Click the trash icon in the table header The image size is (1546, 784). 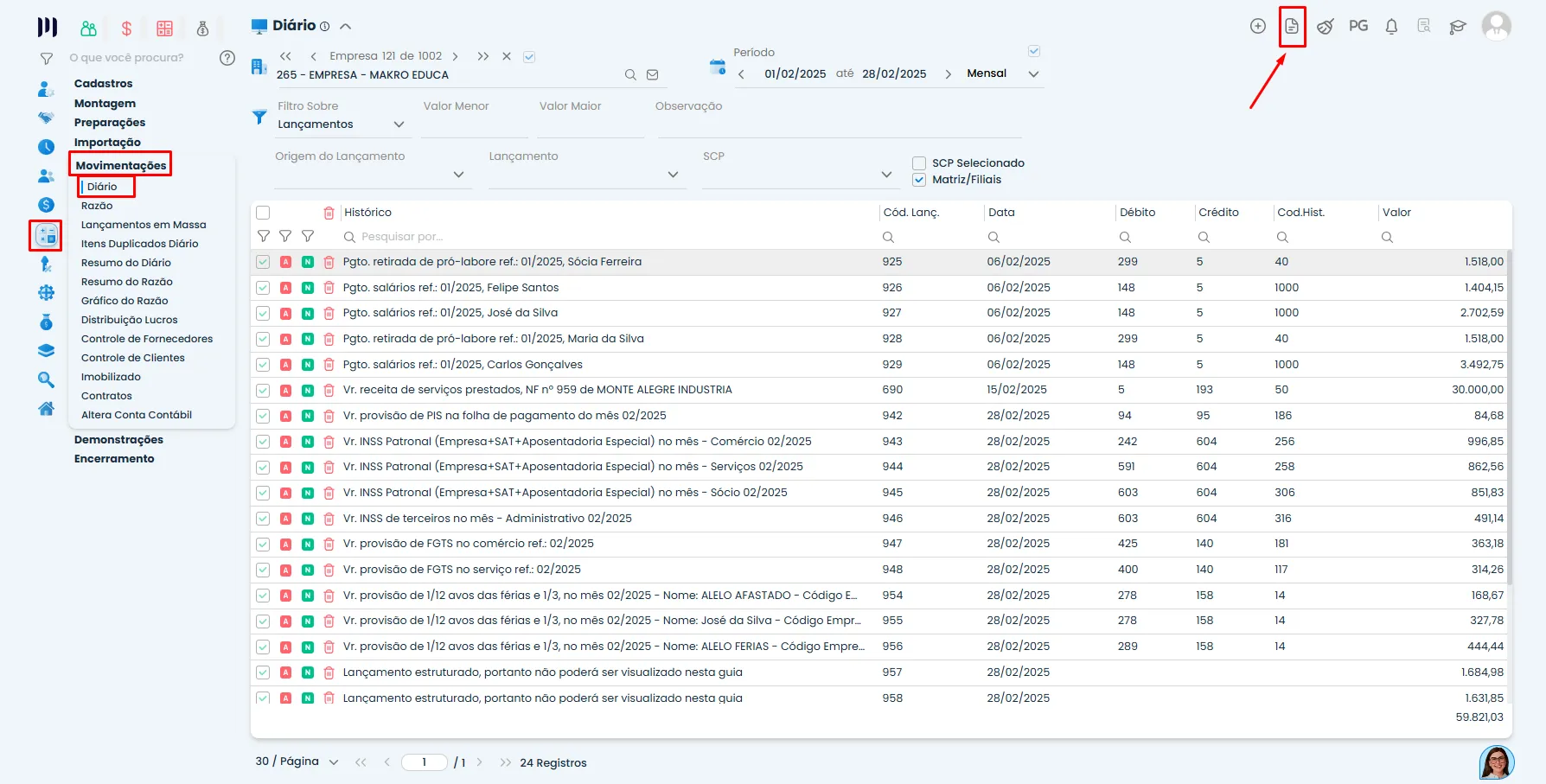[329, 213]
